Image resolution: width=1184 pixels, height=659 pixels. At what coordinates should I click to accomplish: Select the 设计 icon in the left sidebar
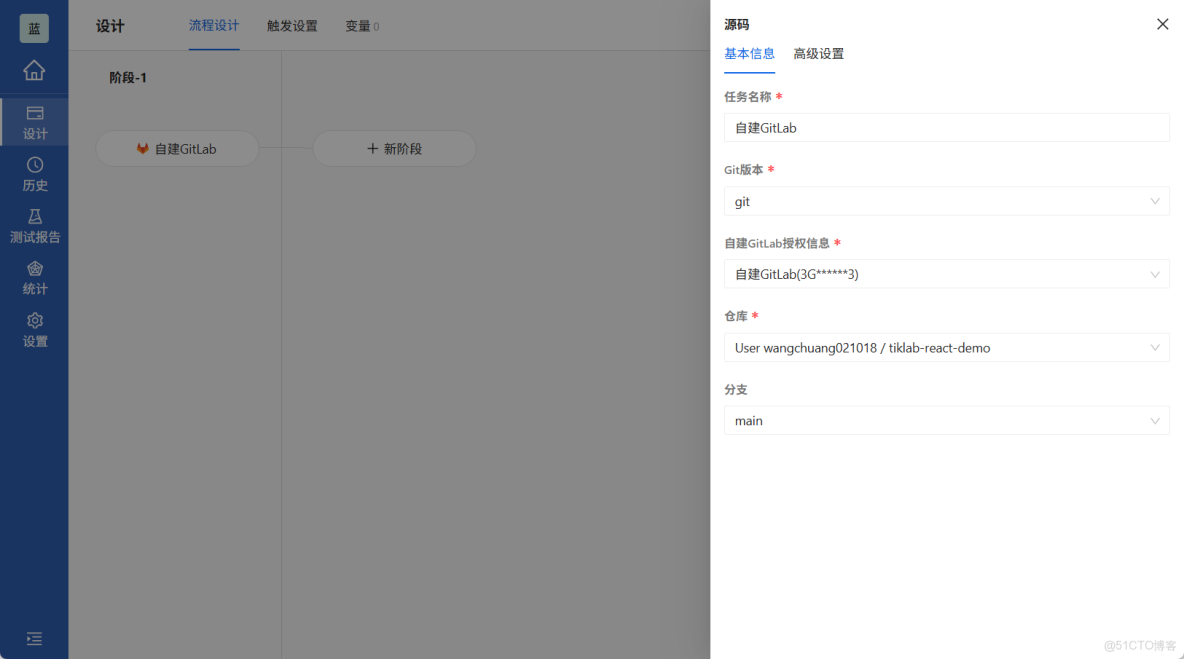tap(34, 121)
